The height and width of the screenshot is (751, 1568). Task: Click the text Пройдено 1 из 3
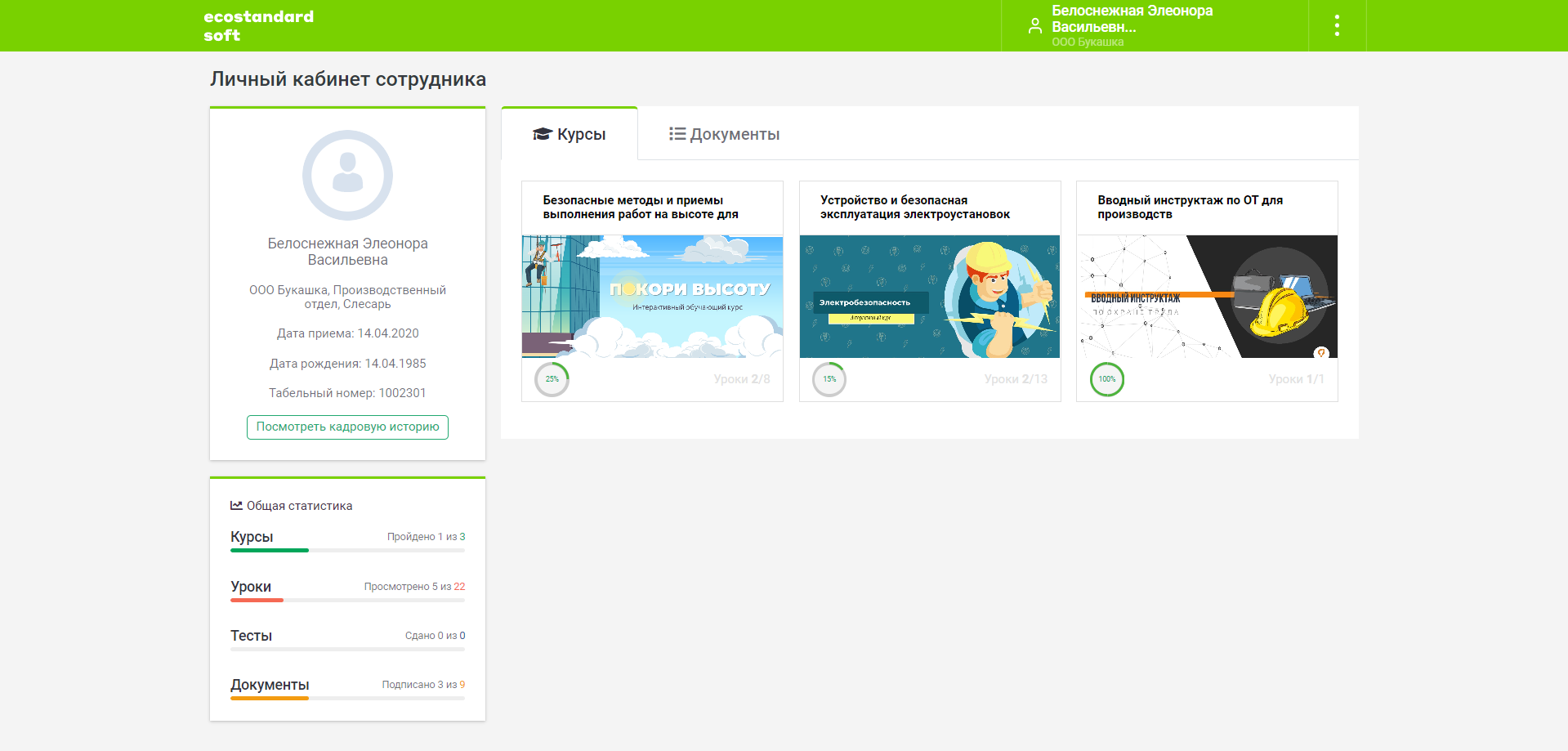pyautogui.click(x=426, y=537)
